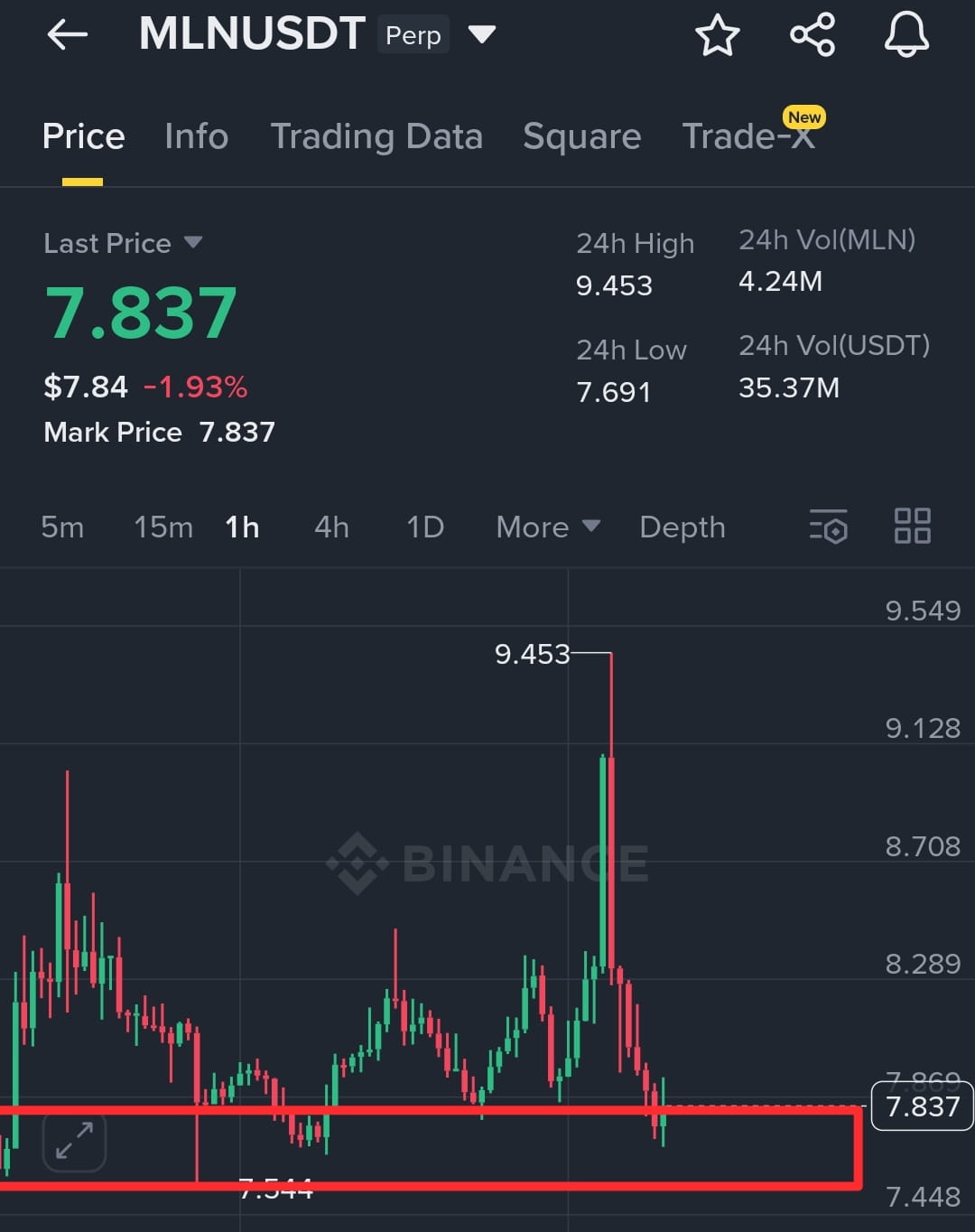Viewport: 975px width, 1232px height.
Task: Open the chart layout grid icon
Action: click(912, 525)
